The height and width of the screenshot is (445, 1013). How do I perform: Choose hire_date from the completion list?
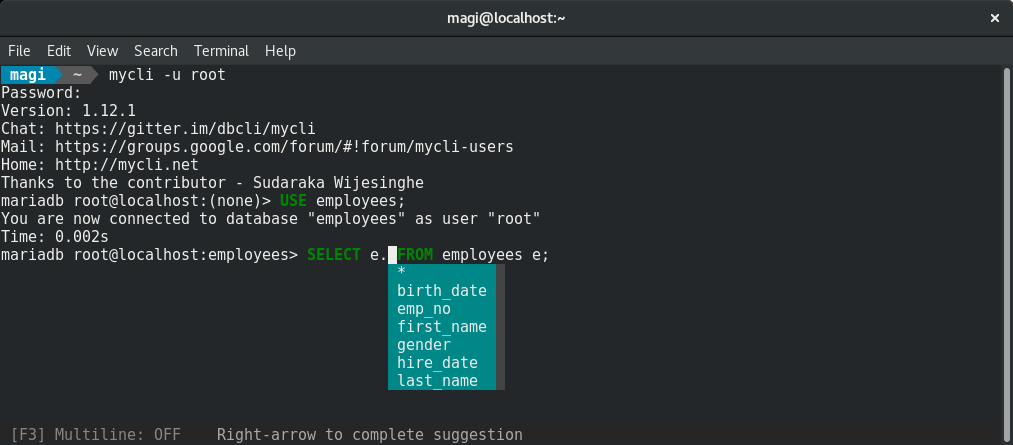click(442, 363)
